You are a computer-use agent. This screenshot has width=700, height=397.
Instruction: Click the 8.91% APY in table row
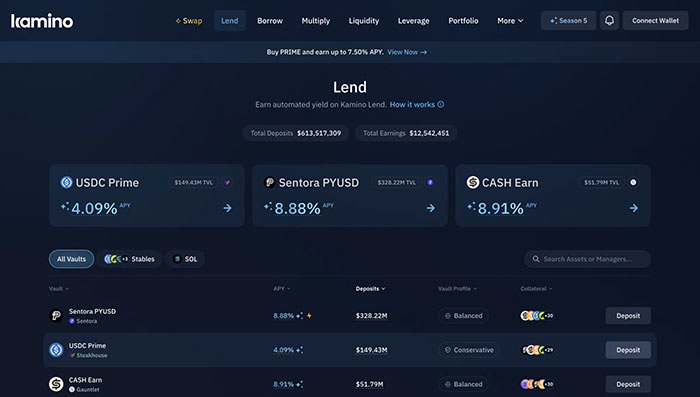click(x=283, y=384)
